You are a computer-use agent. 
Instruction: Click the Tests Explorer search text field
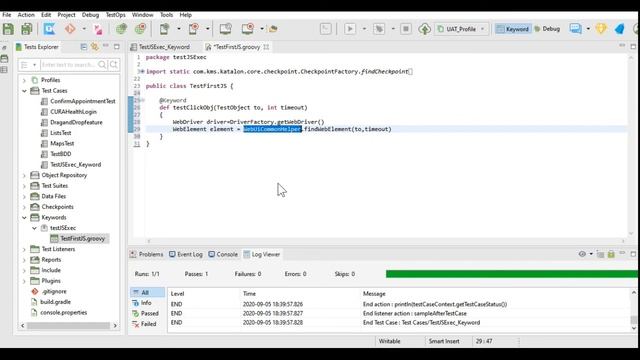tap(68, 65)
